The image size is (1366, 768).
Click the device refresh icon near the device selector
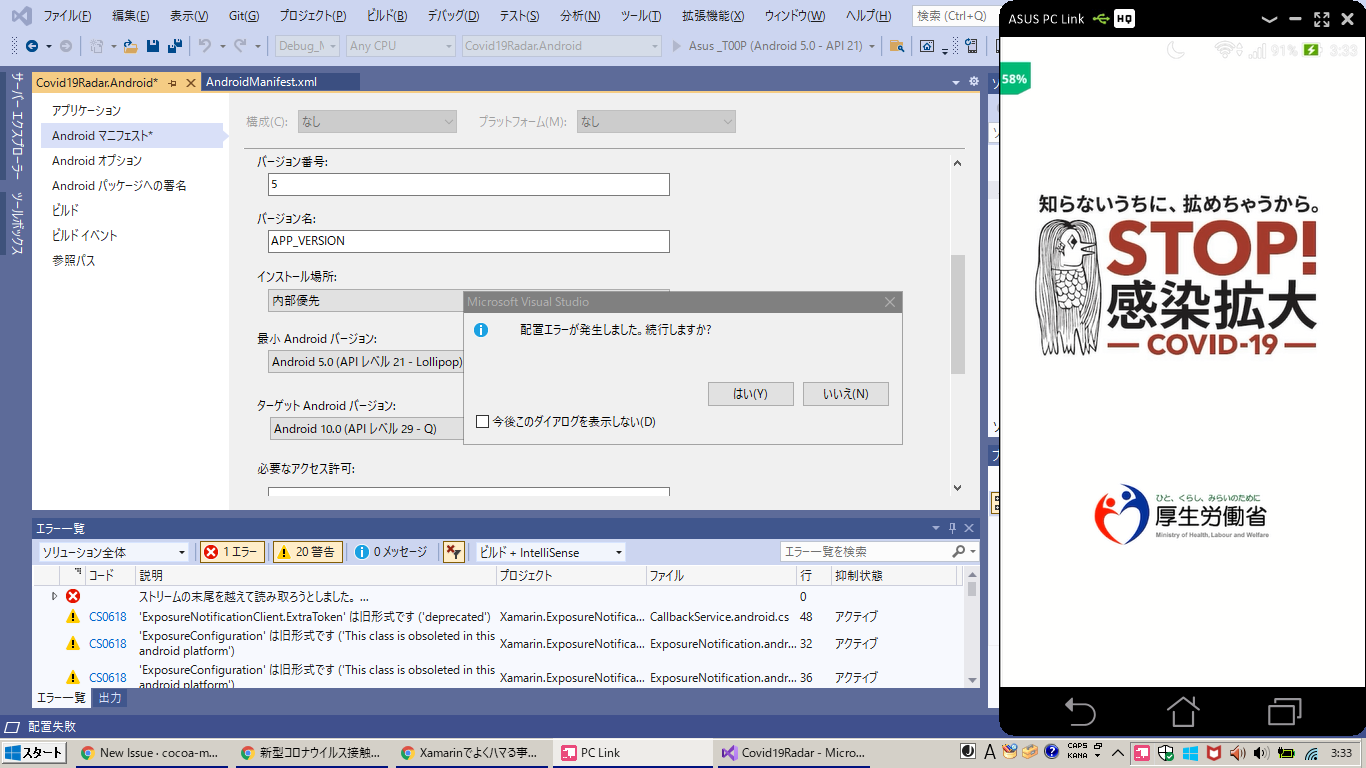tap(970, 46)
